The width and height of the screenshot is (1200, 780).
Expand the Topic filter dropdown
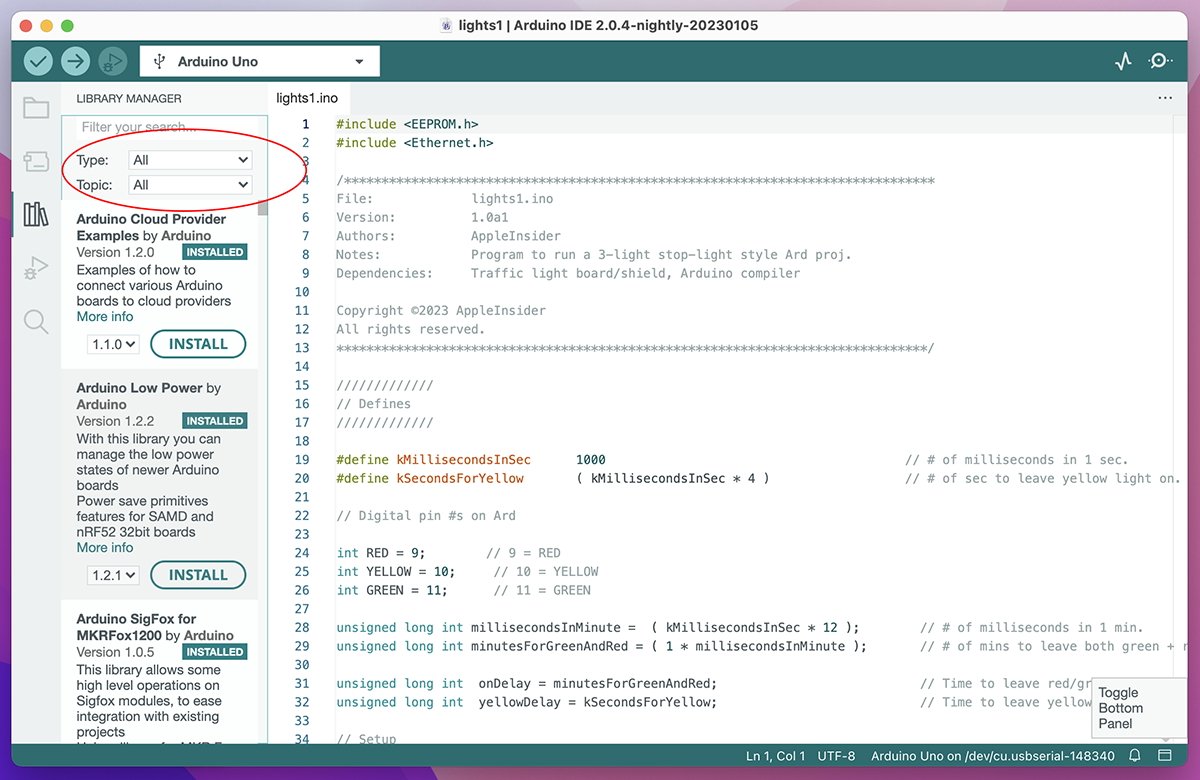click(x=190, y=185)
